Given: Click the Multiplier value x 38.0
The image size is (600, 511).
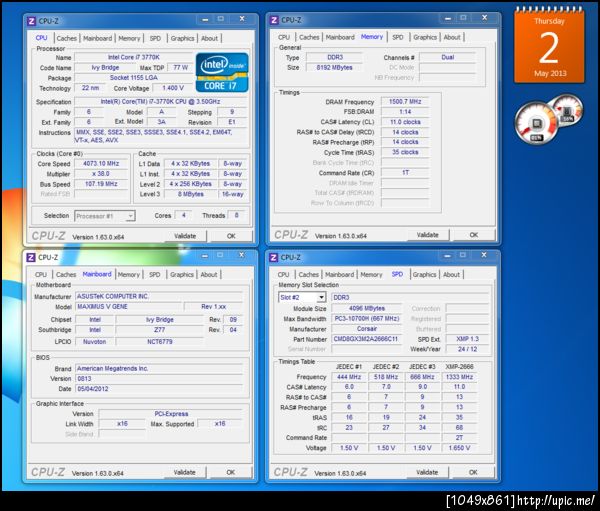Looking at the screenshot, I should point(101,174).
